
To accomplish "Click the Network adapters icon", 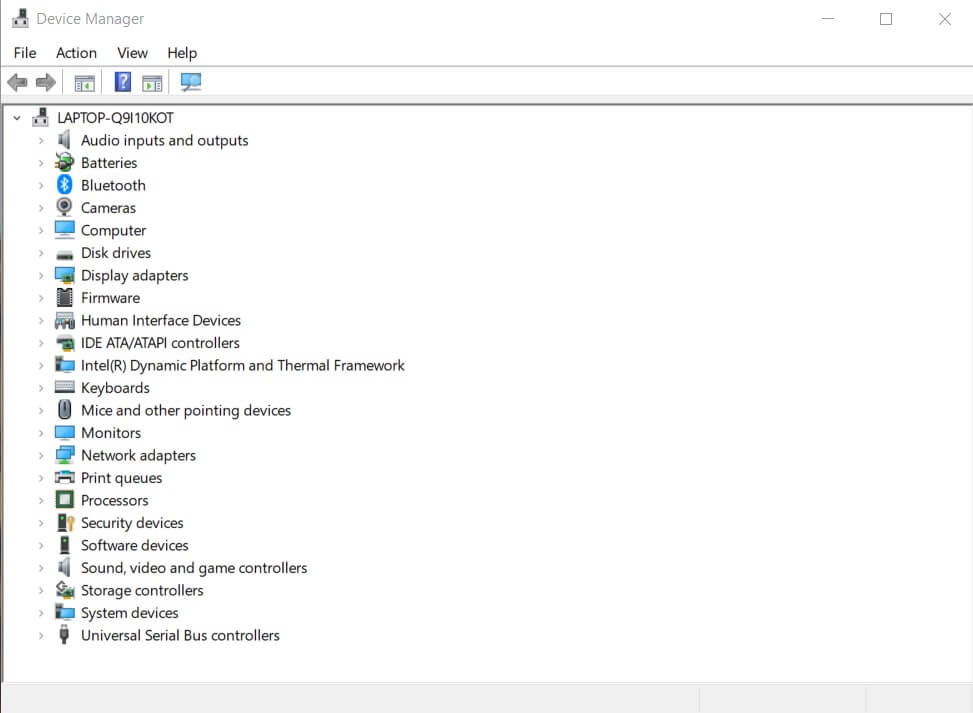I will (x=65, y=455).
